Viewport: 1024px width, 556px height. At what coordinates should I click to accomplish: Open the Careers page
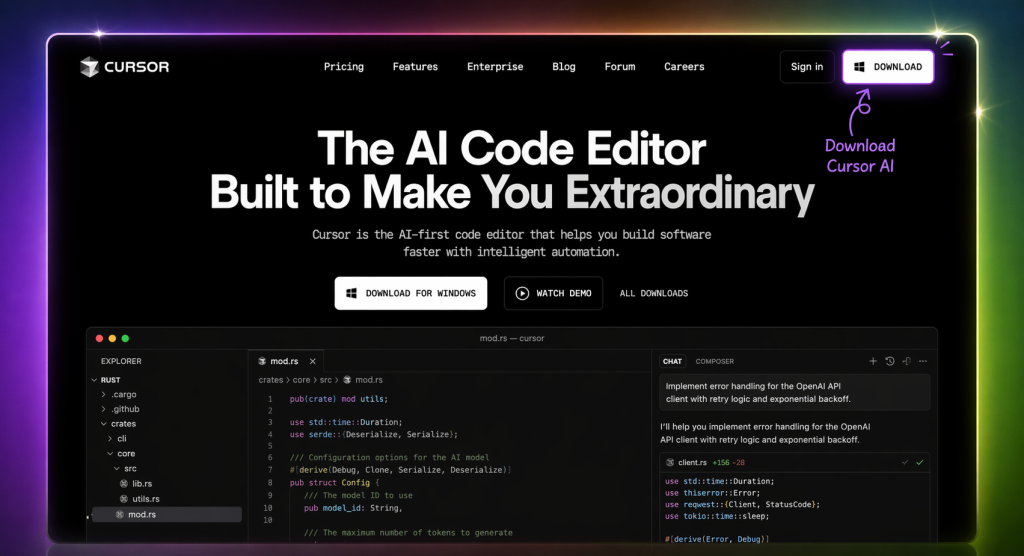click(x=684, y=67)
